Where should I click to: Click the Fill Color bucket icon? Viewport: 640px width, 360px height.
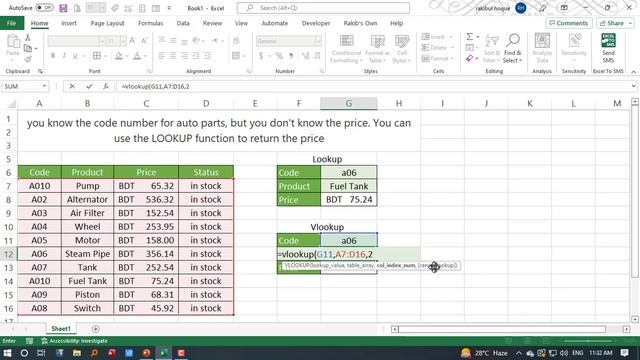point(119,56)
